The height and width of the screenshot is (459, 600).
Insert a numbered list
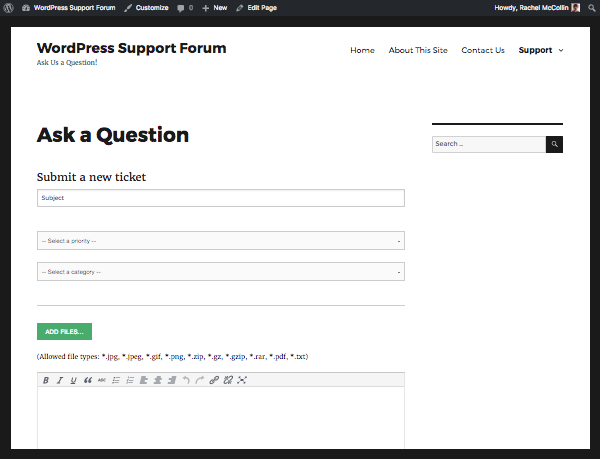tap(130, 380)
